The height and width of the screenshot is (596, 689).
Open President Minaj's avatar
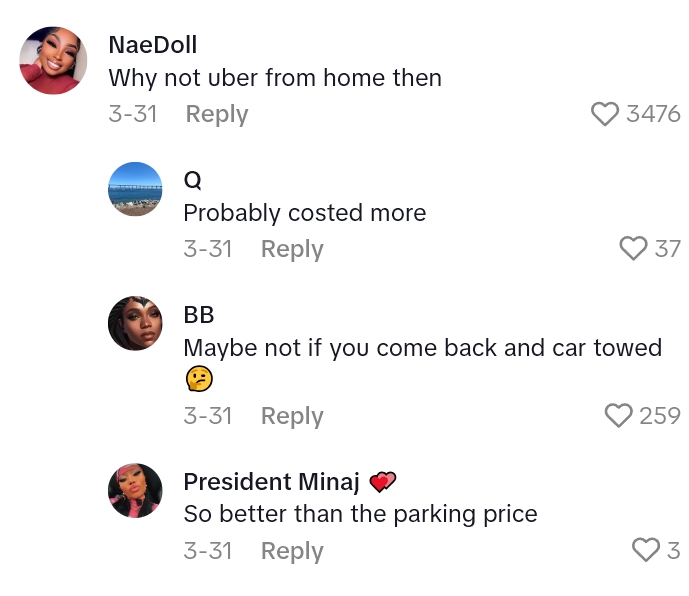click(135, 490)
